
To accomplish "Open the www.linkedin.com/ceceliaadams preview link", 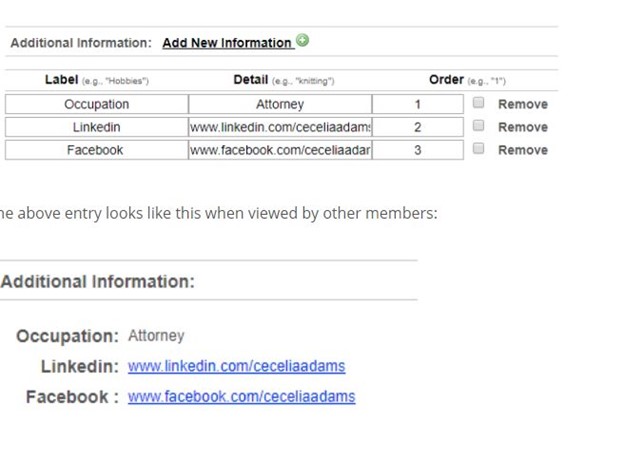I will (x=236, y=367).
